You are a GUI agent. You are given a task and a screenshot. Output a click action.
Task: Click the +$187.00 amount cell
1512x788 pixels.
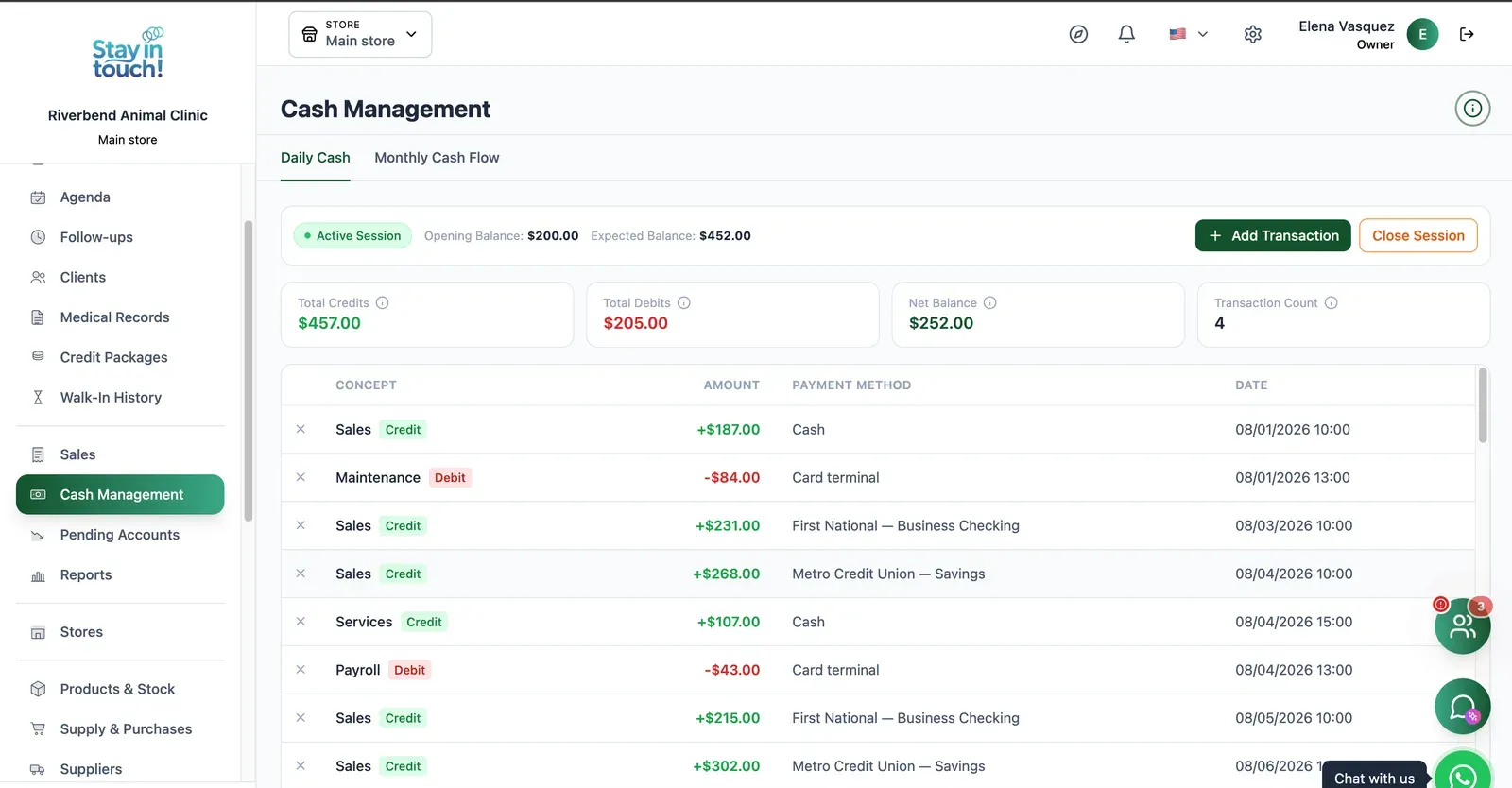[729, 430]
